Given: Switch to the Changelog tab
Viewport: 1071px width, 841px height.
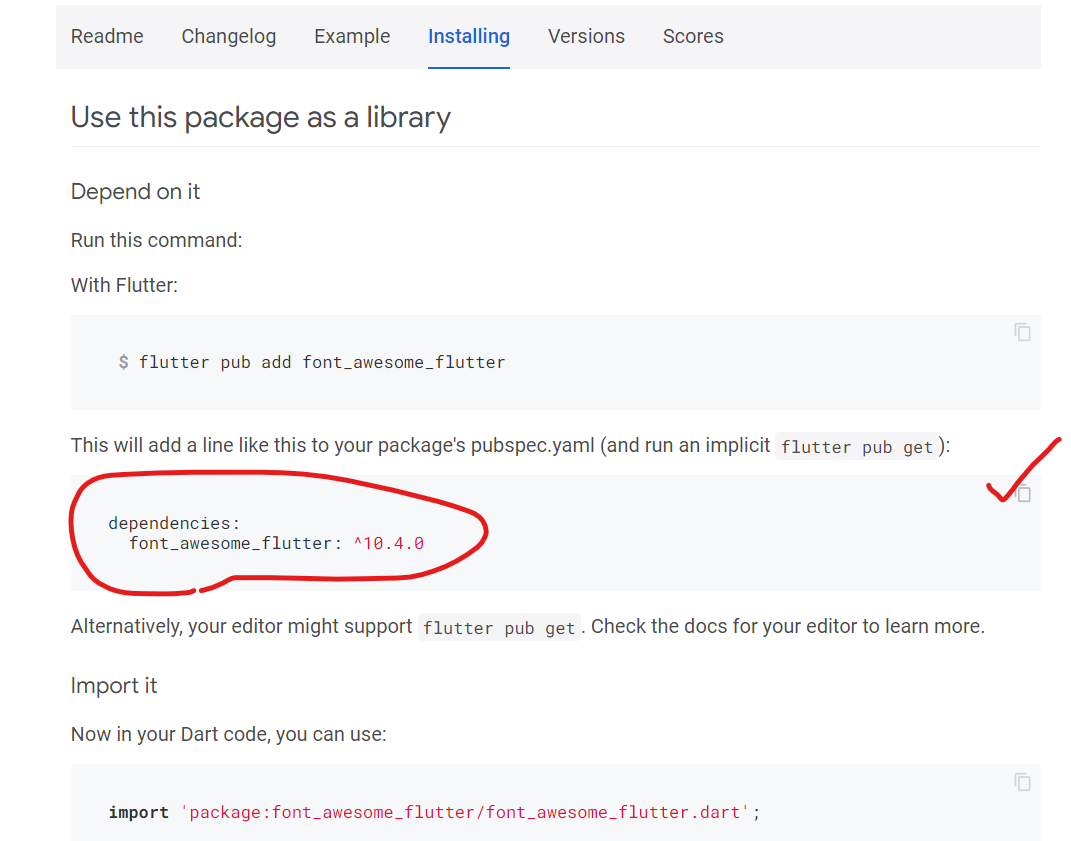Looking at the screenshot, I should (229, 36).
